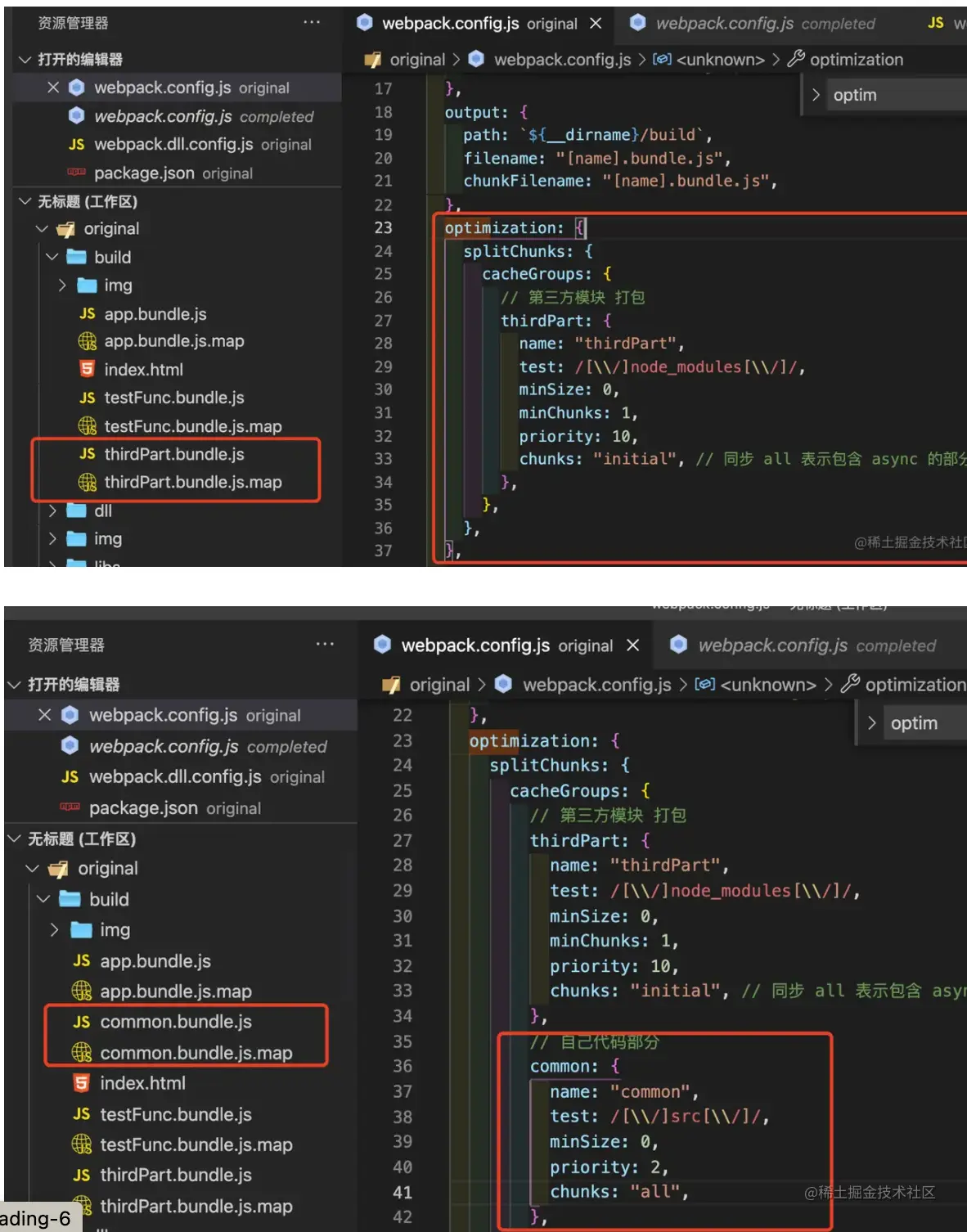The image size is (967, 1232).
Task: Open Explorer more actions in bottom screenshot
Action: [325, 644]
